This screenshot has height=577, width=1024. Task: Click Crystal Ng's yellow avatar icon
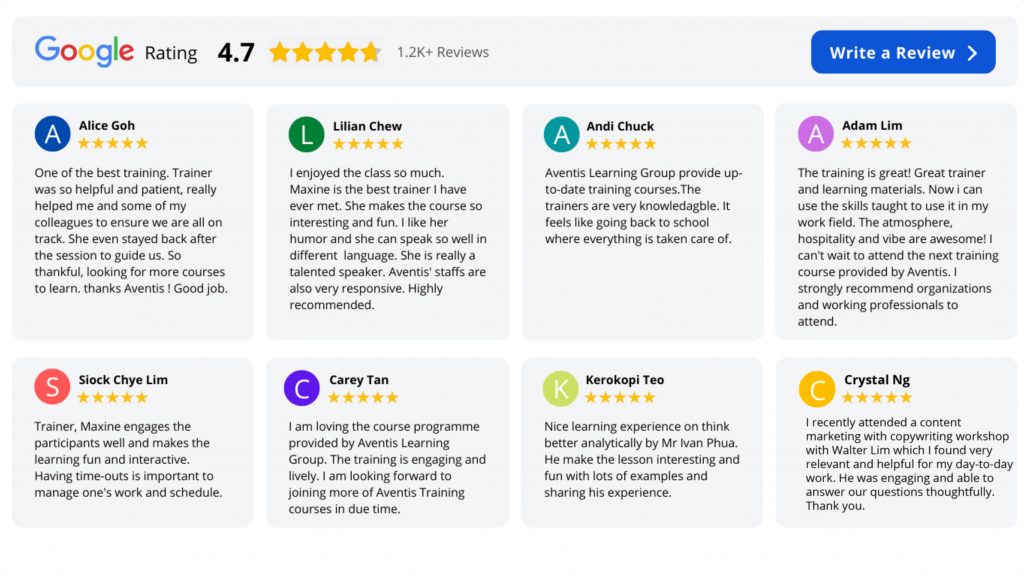(x=817, y=388)
